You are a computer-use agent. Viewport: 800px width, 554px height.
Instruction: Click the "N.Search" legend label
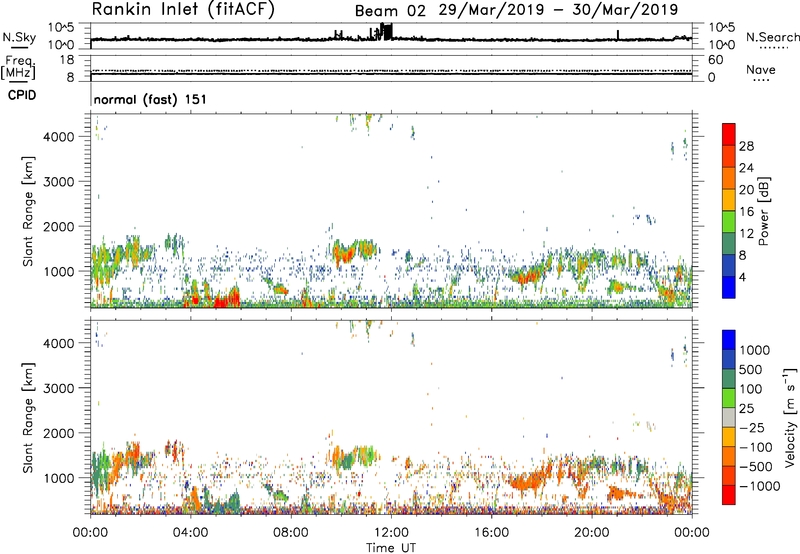tap(773, 37)
